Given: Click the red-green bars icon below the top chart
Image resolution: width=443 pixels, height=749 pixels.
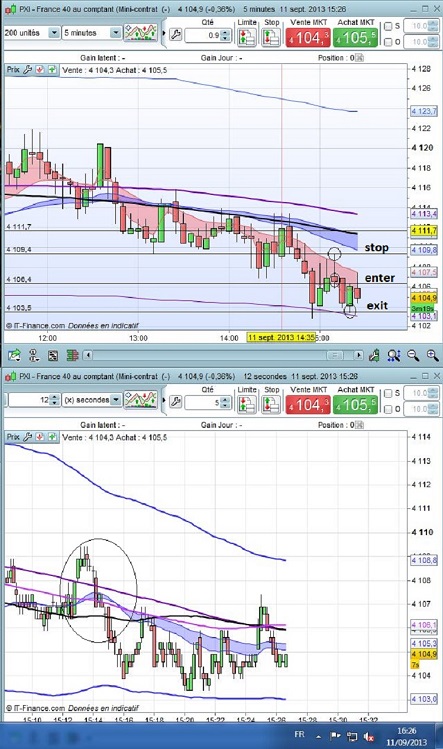Looking at the screenshot, I should 72,355.
